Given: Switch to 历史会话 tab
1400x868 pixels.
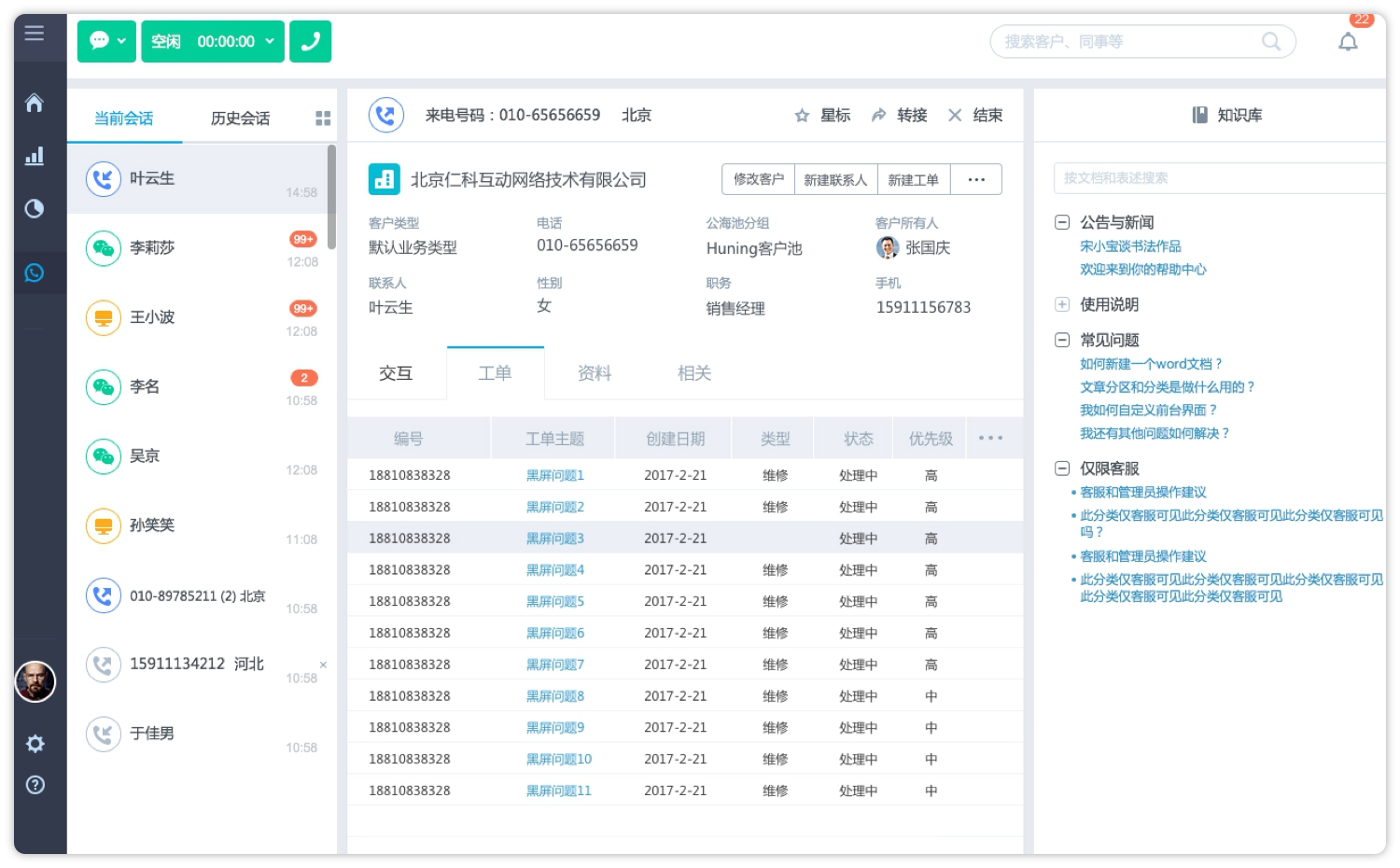Looking at the screenshot, I should (240, 119).
